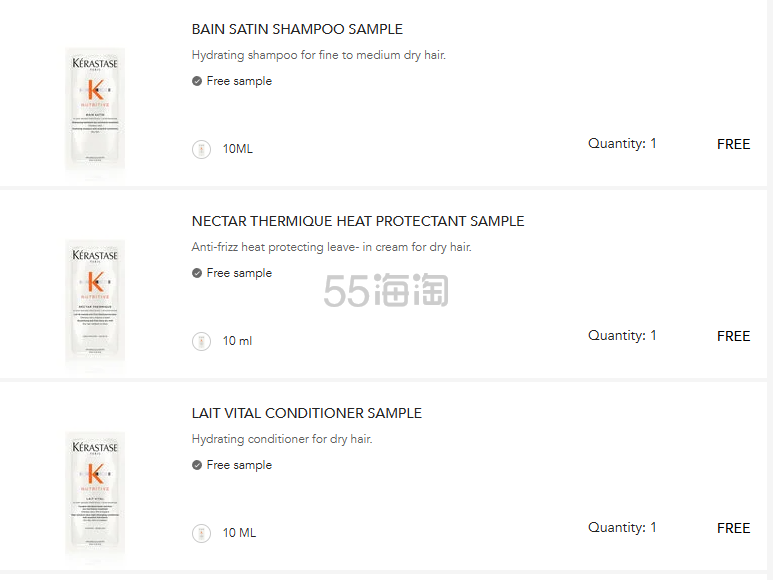
Task: Open Bain Satin Shampoo Sample title
Action: 297,29
